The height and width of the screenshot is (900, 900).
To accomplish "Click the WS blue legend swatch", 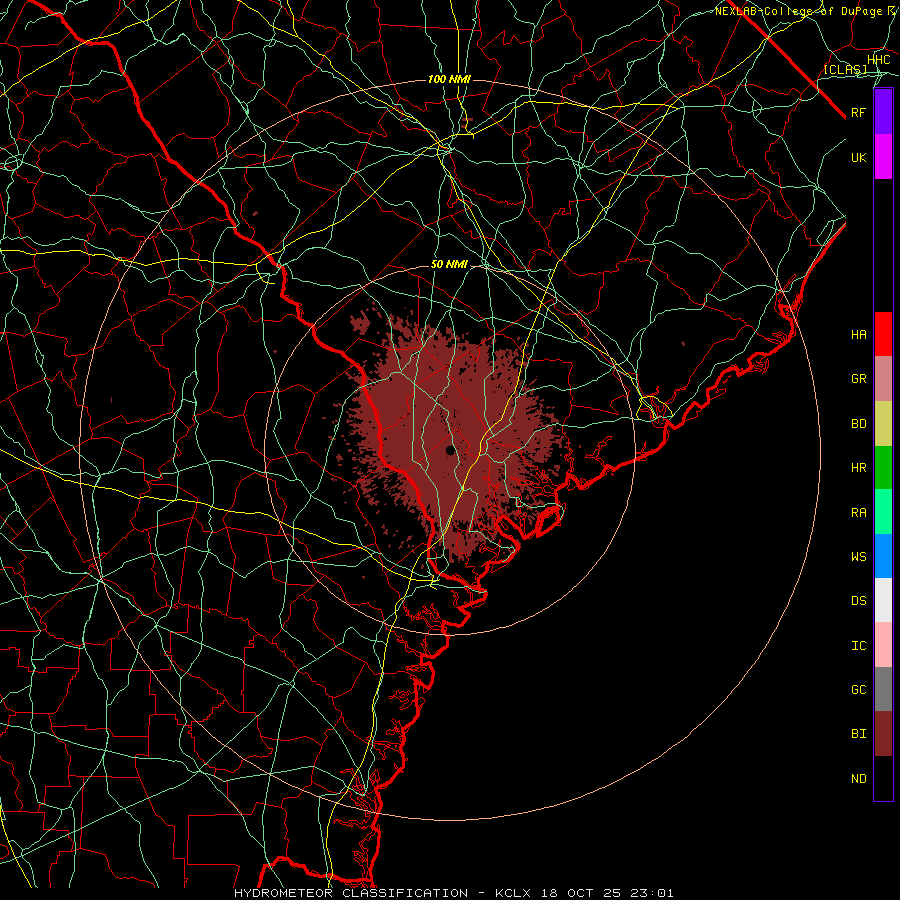I will tap(883, 556).
